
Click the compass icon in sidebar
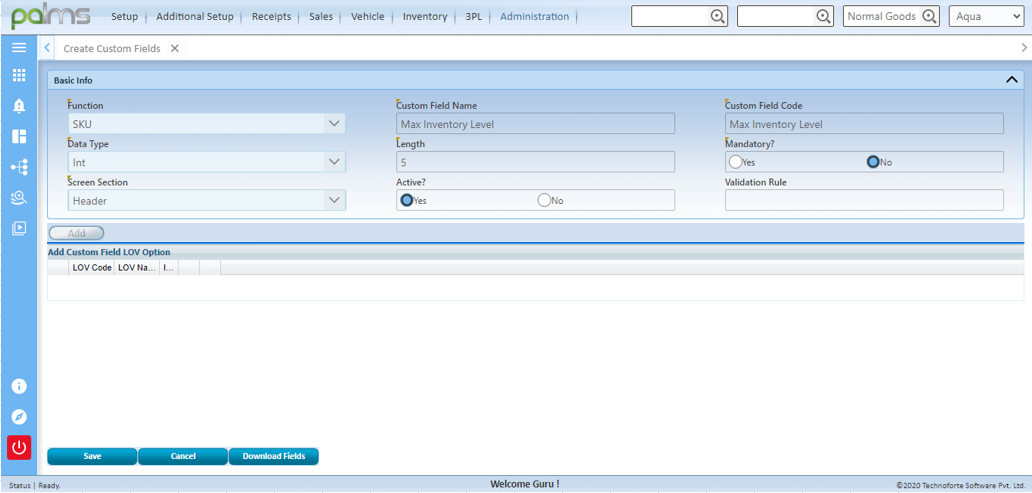pyautogui.click(x=19, y=416)
